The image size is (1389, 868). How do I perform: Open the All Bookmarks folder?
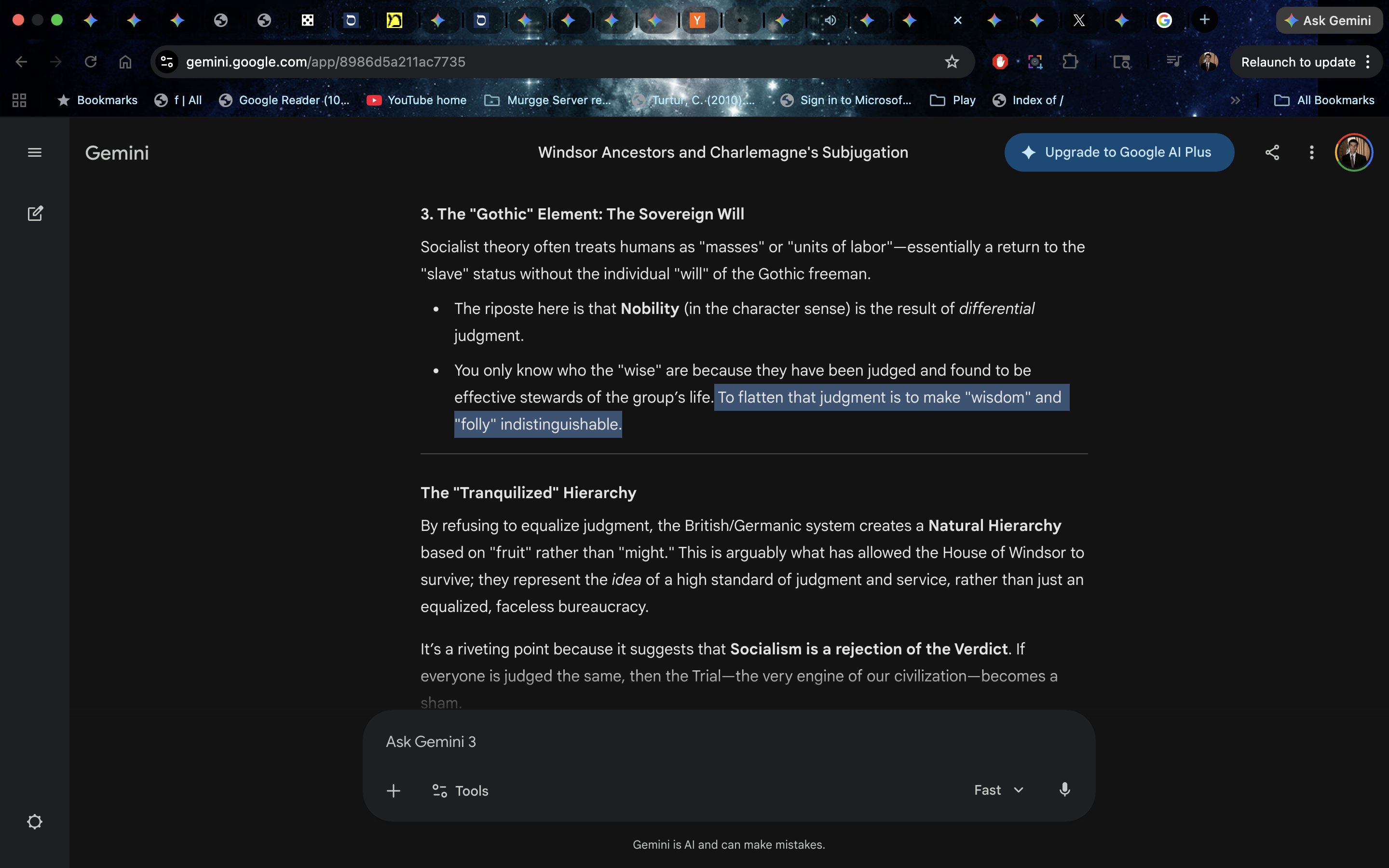[x=1324, y=100]
